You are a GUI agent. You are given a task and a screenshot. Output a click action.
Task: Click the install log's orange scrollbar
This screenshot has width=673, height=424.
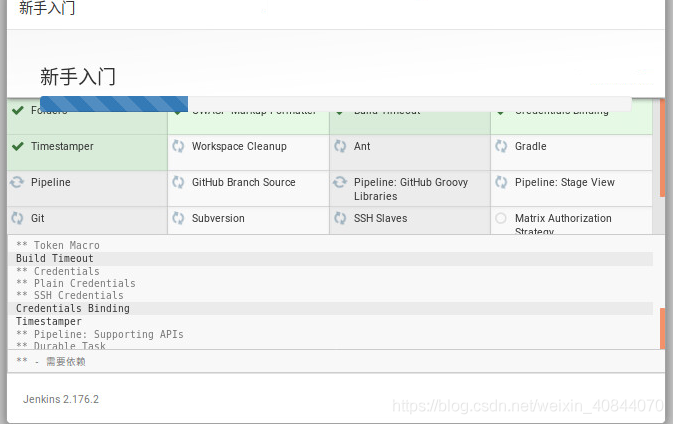click(662, 329)
